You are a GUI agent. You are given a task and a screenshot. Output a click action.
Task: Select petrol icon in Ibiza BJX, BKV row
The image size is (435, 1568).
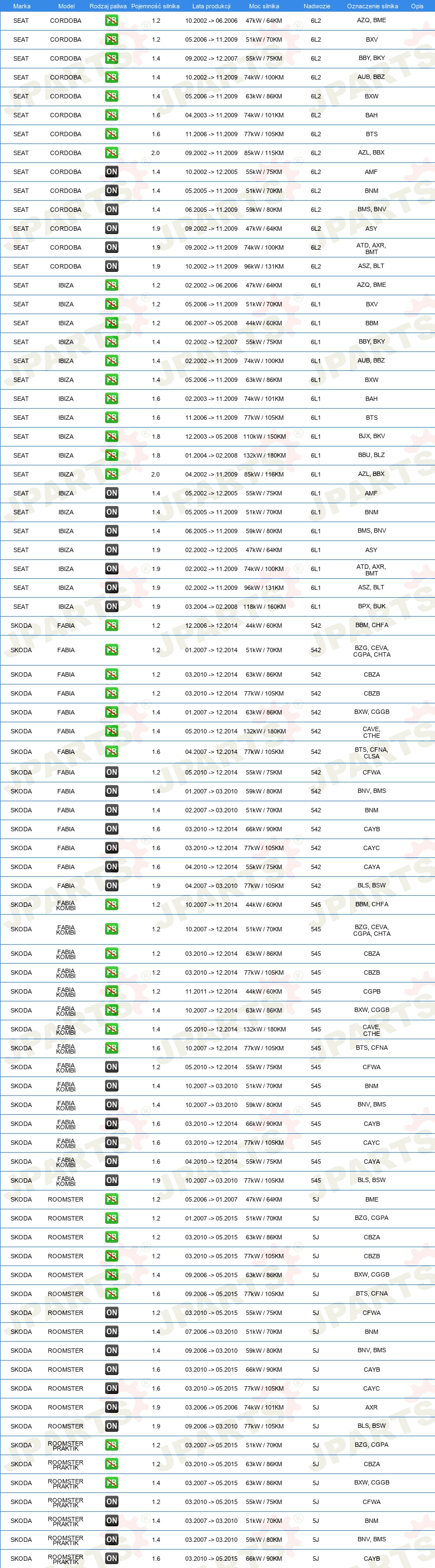(111, 436)
